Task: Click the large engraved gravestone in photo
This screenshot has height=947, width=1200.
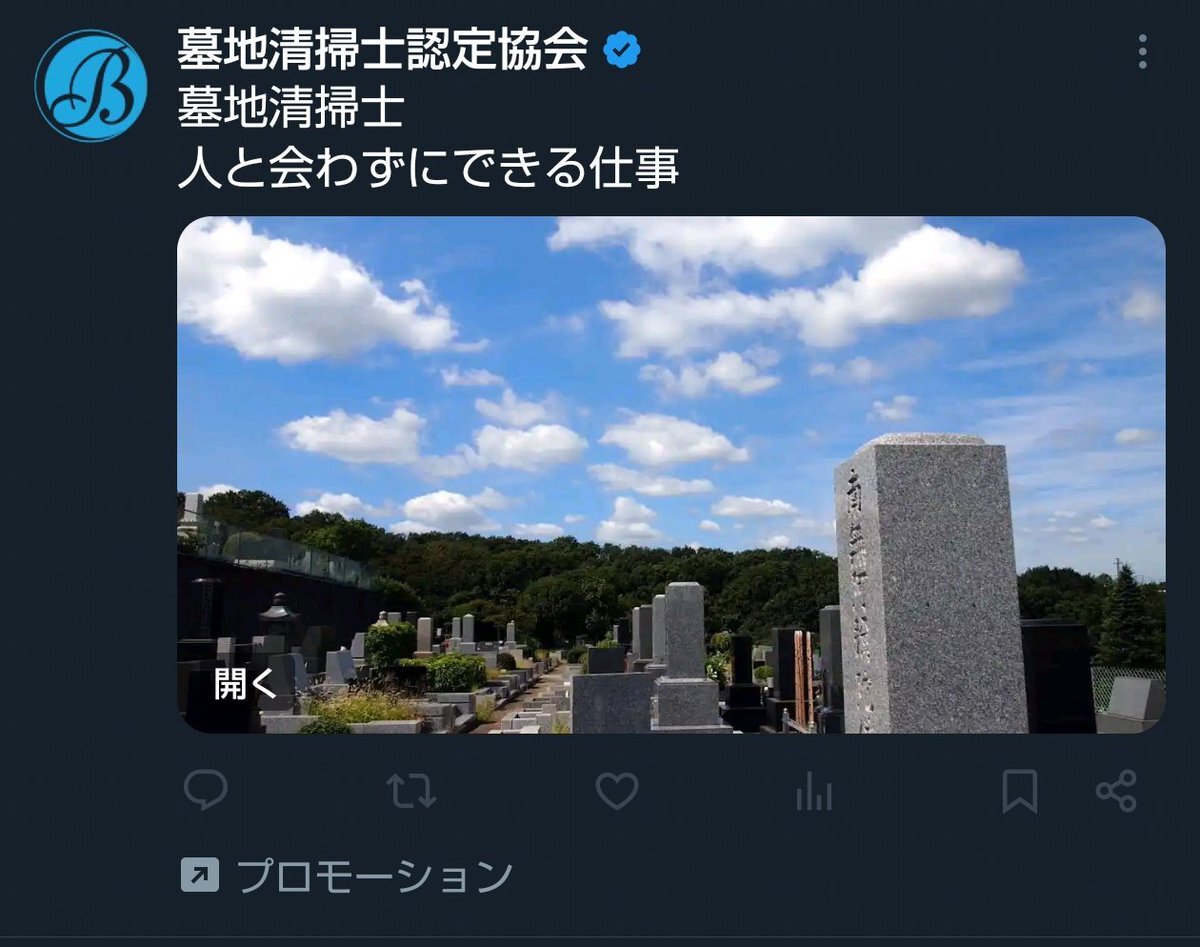Action: tap(930, 585)
